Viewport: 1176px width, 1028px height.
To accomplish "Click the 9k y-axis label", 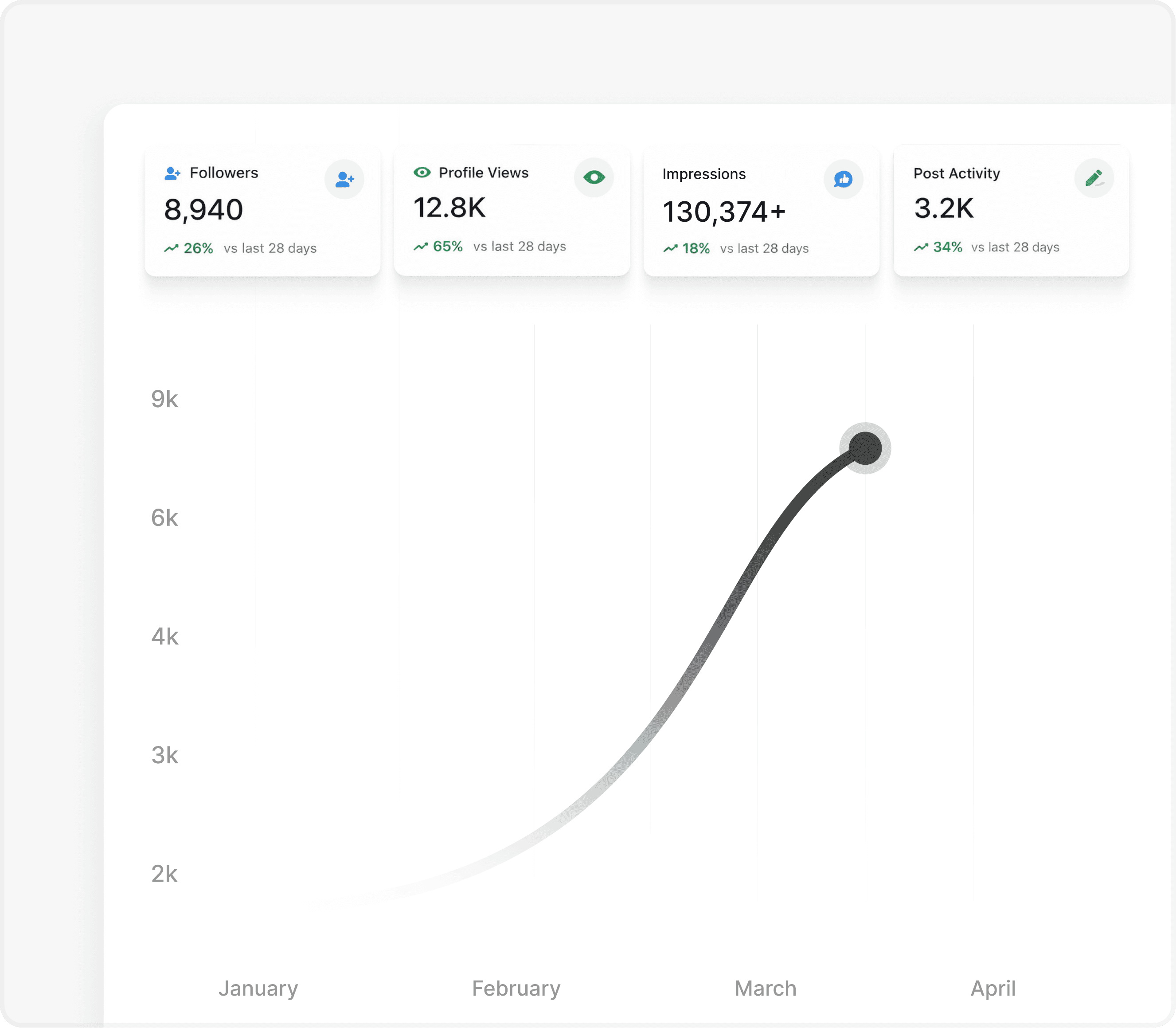I will click(x=164, y=399).
